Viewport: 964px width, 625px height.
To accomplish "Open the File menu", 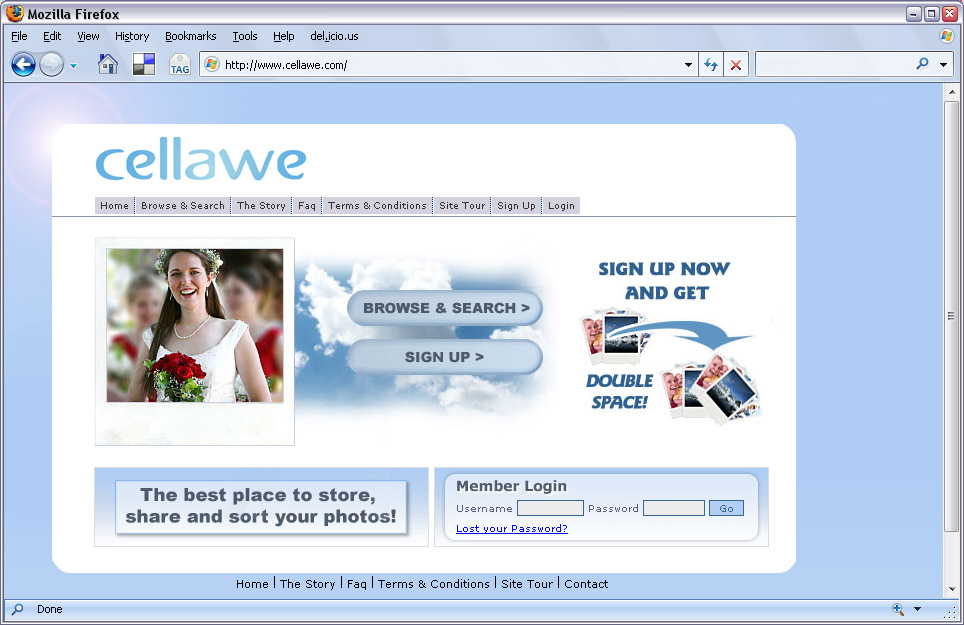I will pyautogui.click(x=19, y=36).
